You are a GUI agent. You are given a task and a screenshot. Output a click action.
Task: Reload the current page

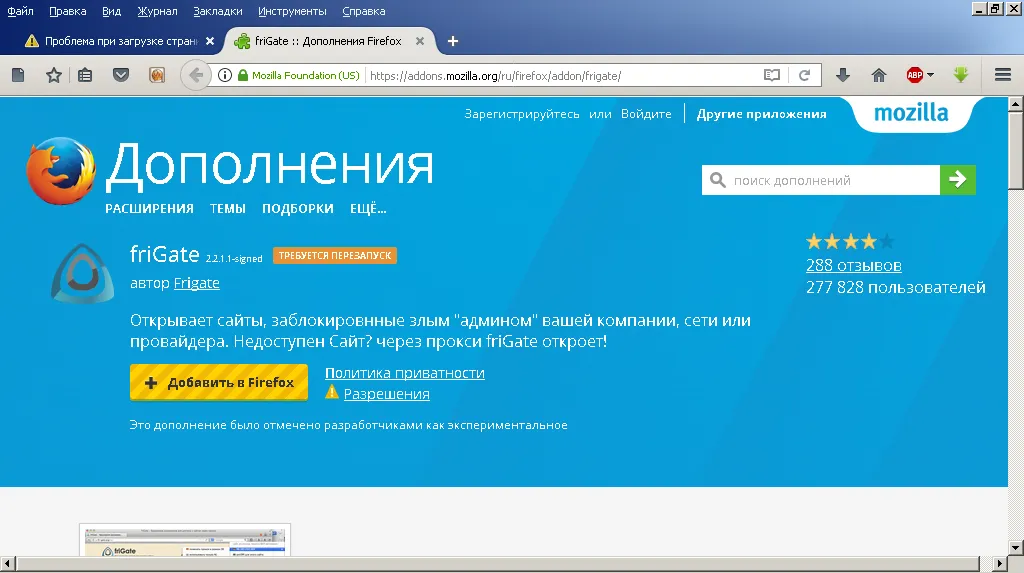(805, 75)
